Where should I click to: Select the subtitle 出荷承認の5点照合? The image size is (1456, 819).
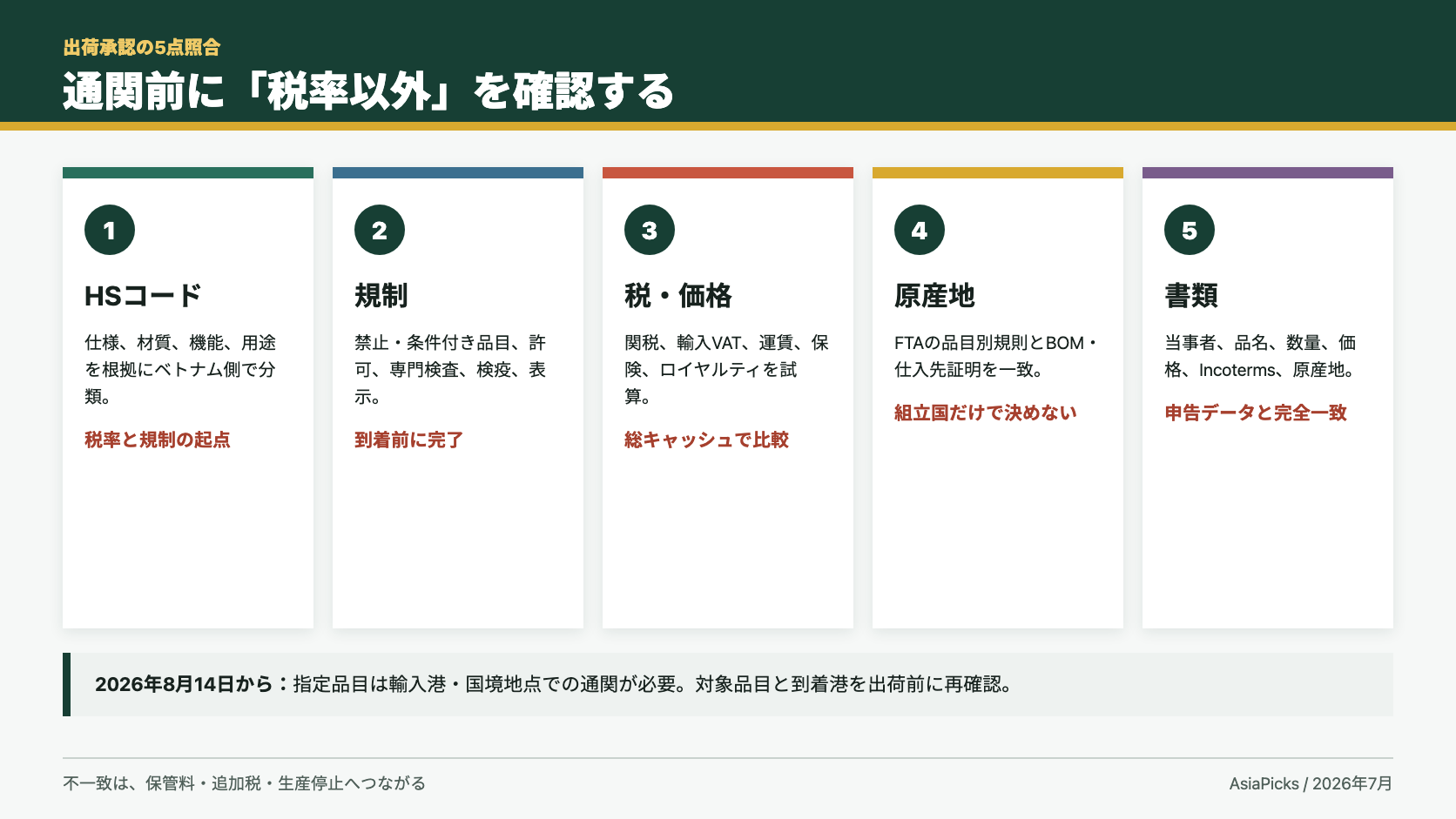[x=142, y=47]
